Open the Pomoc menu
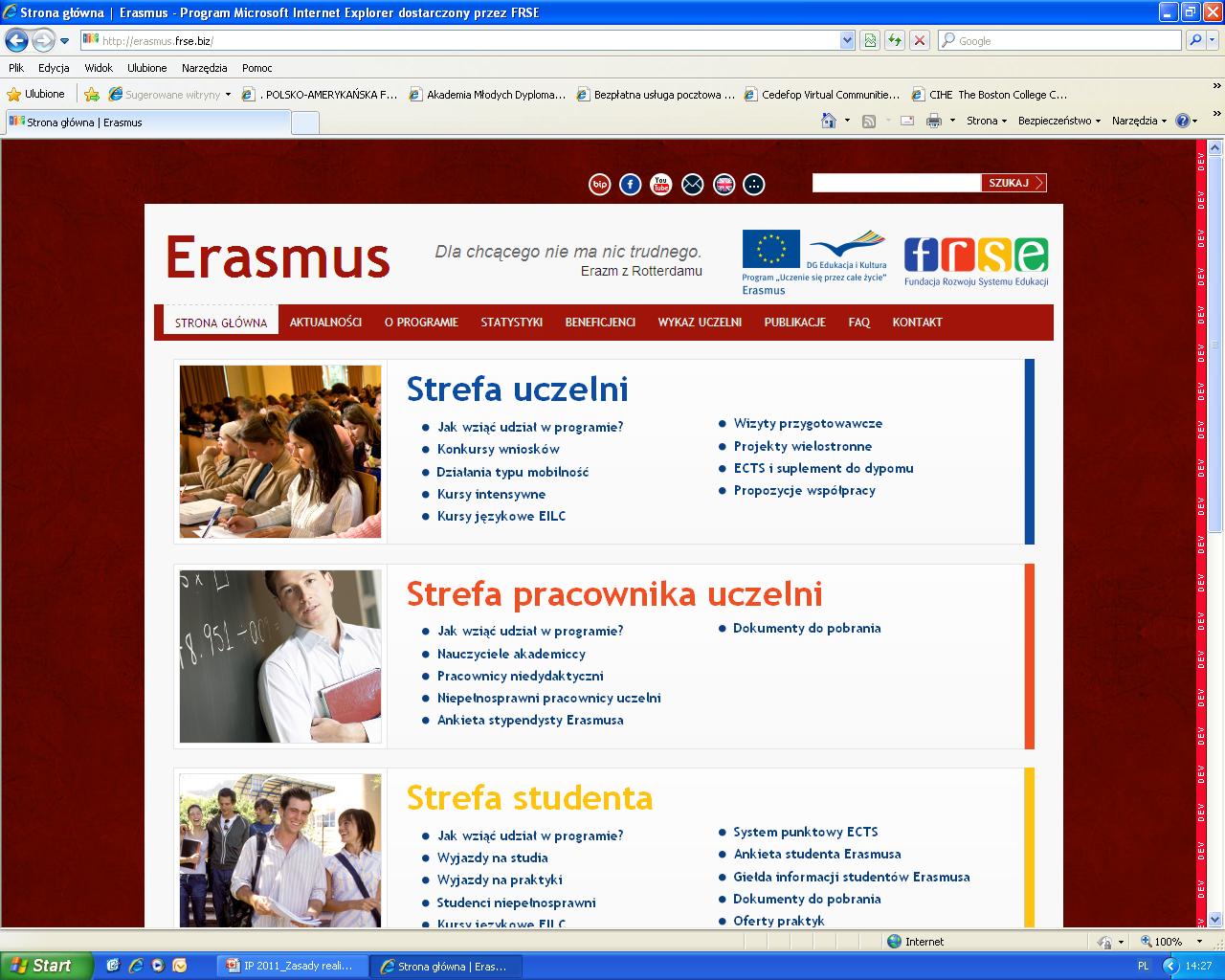Viewport: 1225px width, 980px height. 256,68
